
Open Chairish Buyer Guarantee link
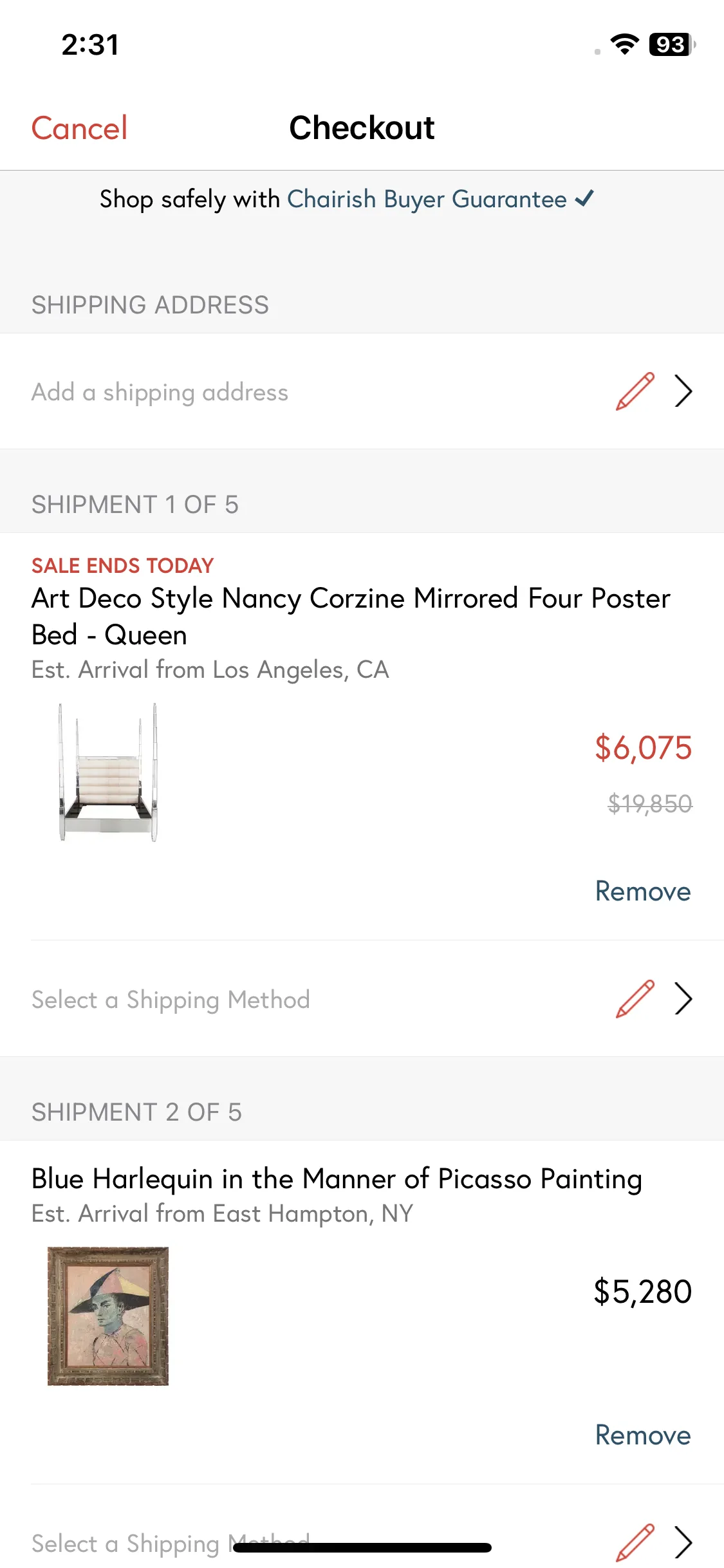tap(427, 200)
